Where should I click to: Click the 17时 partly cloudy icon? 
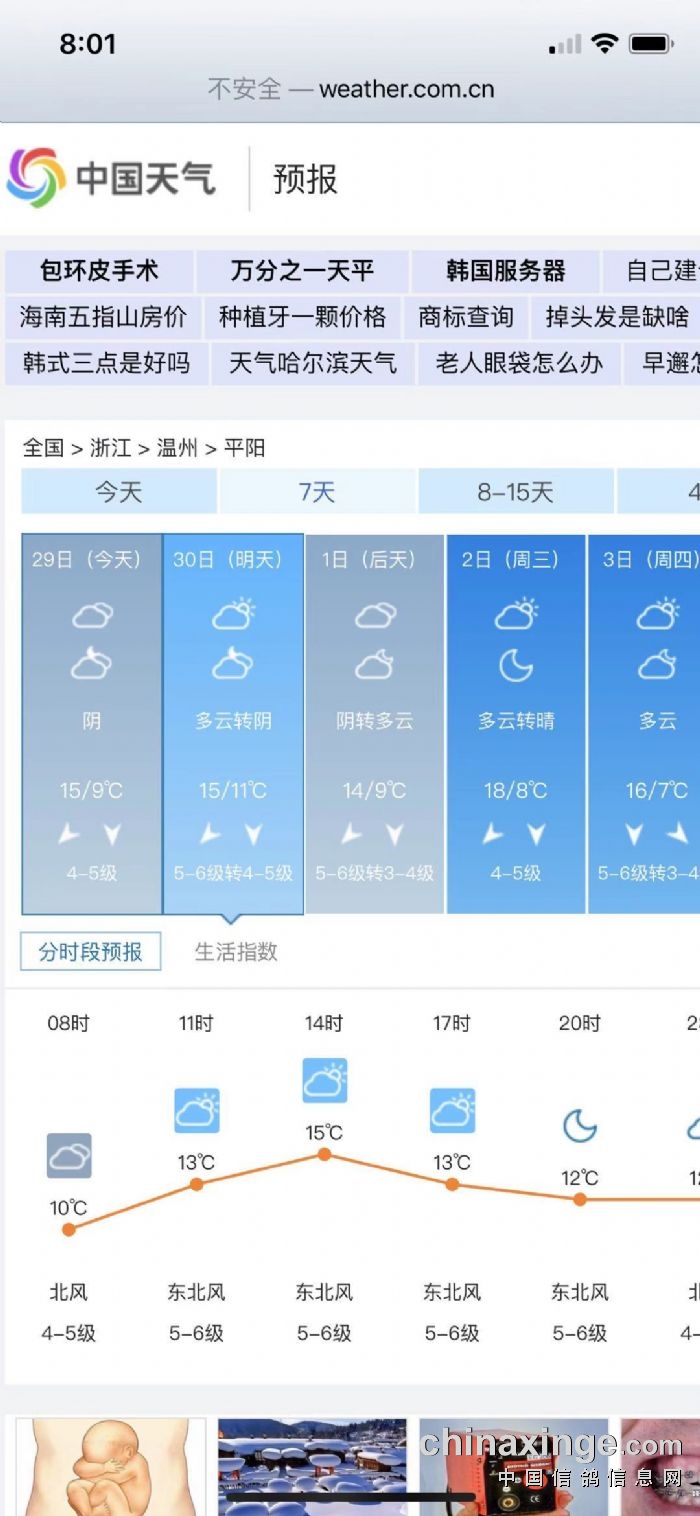tap(452, 1111)
